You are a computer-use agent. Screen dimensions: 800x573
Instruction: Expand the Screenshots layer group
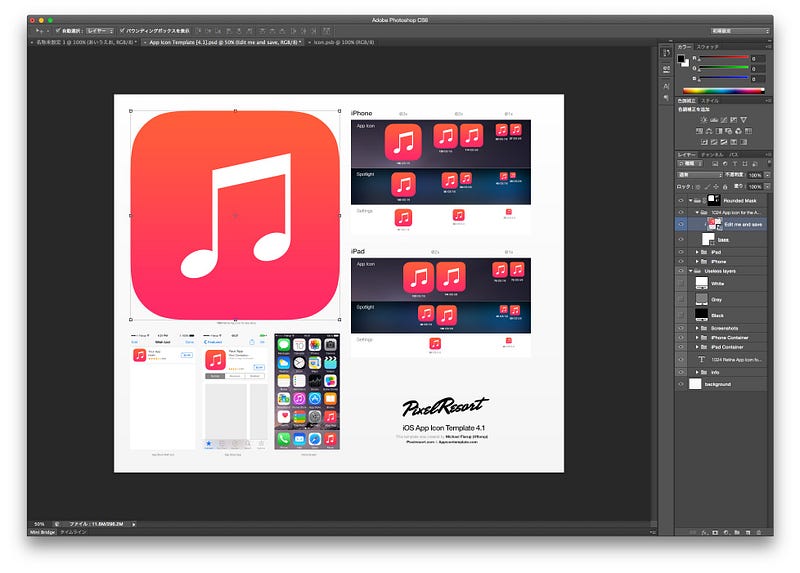click(697, 328)
